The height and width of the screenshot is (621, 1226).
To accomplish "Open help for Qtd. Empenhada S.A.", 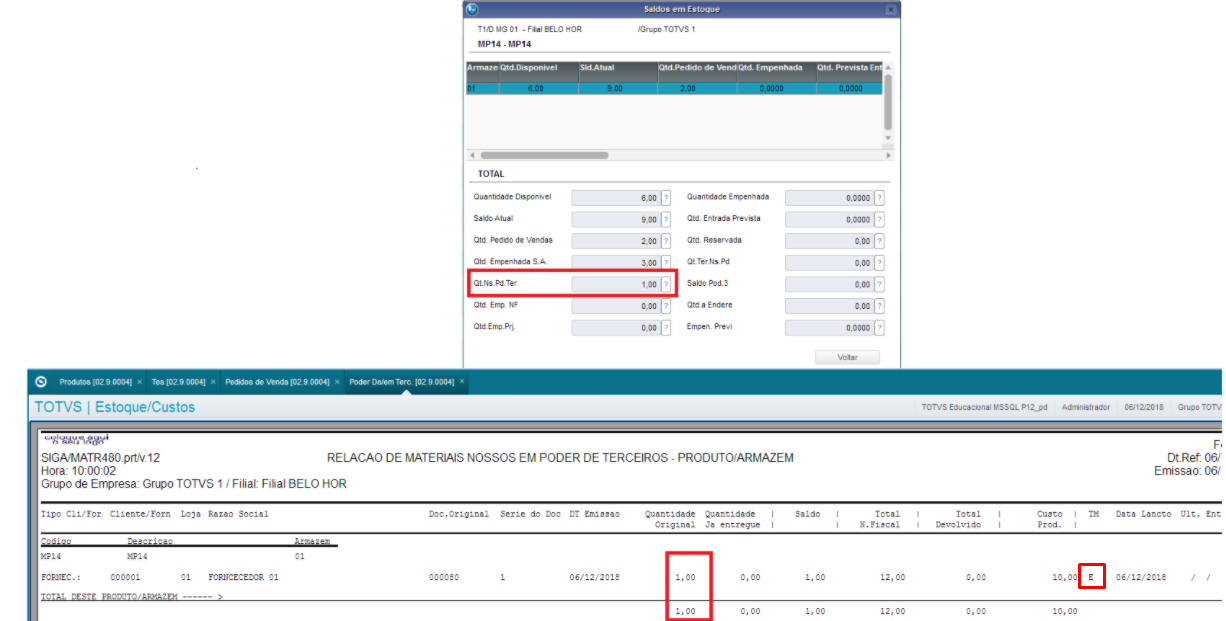I will click(x=666, y=263).
